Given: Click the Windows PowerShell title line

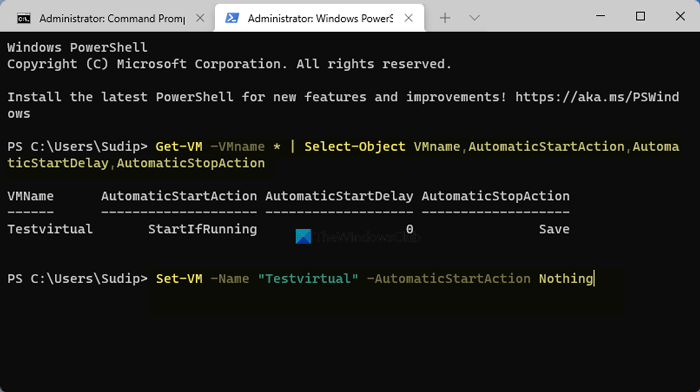Looking at the screenshot, I should pyautogui.click(x=77, y=47).
